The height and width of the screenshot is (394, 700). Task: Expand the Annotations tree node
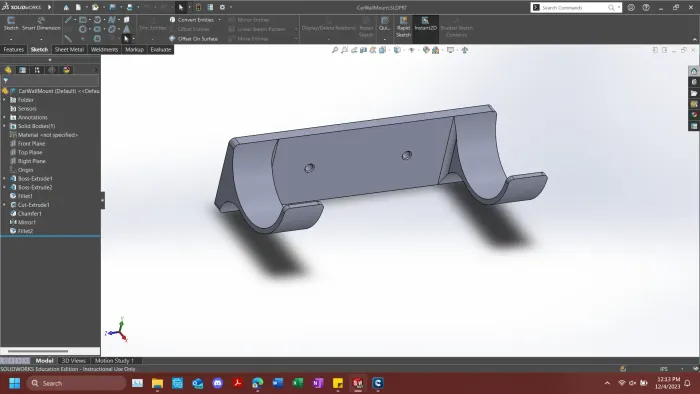(4, 117)
